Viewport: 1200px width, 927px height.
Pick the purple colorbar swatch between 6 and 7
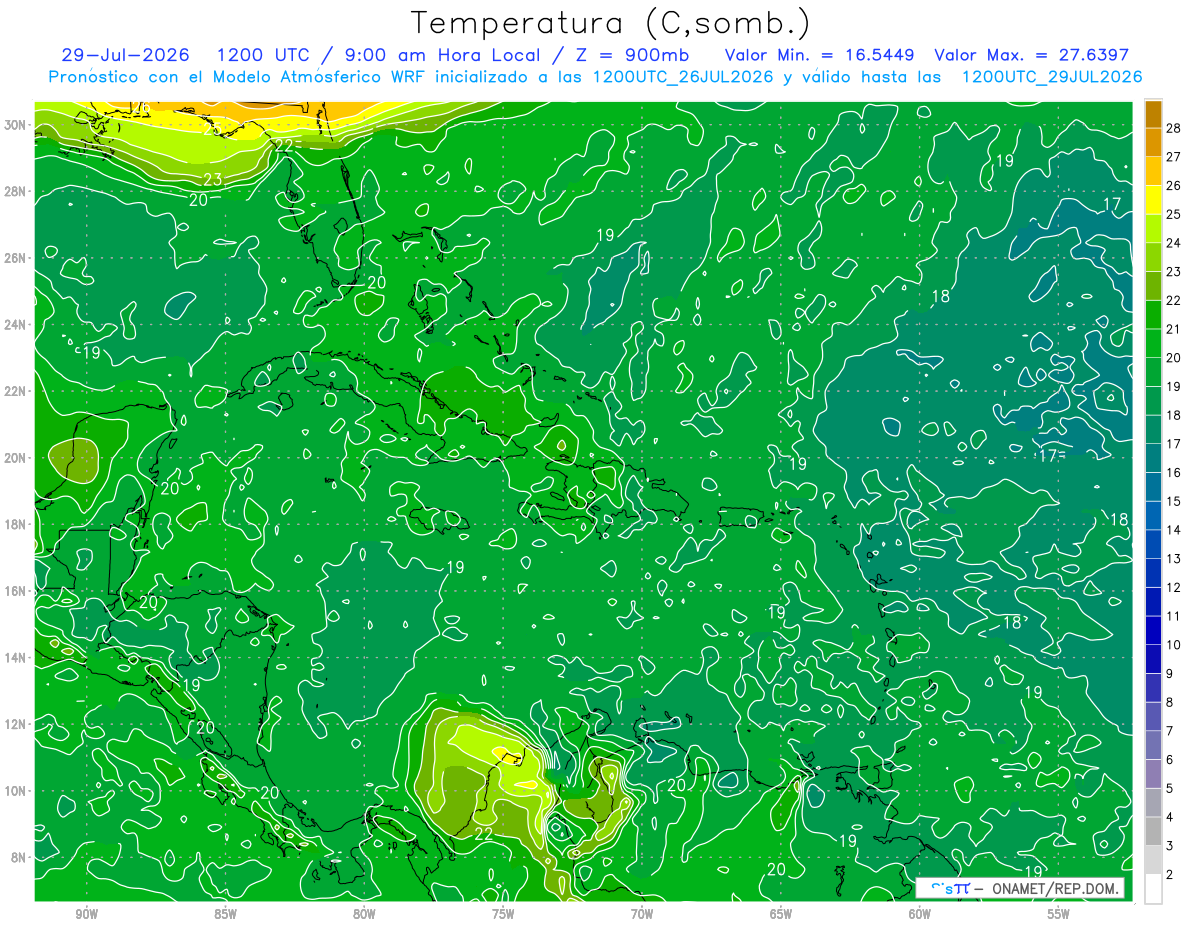tap(1153, 745)
